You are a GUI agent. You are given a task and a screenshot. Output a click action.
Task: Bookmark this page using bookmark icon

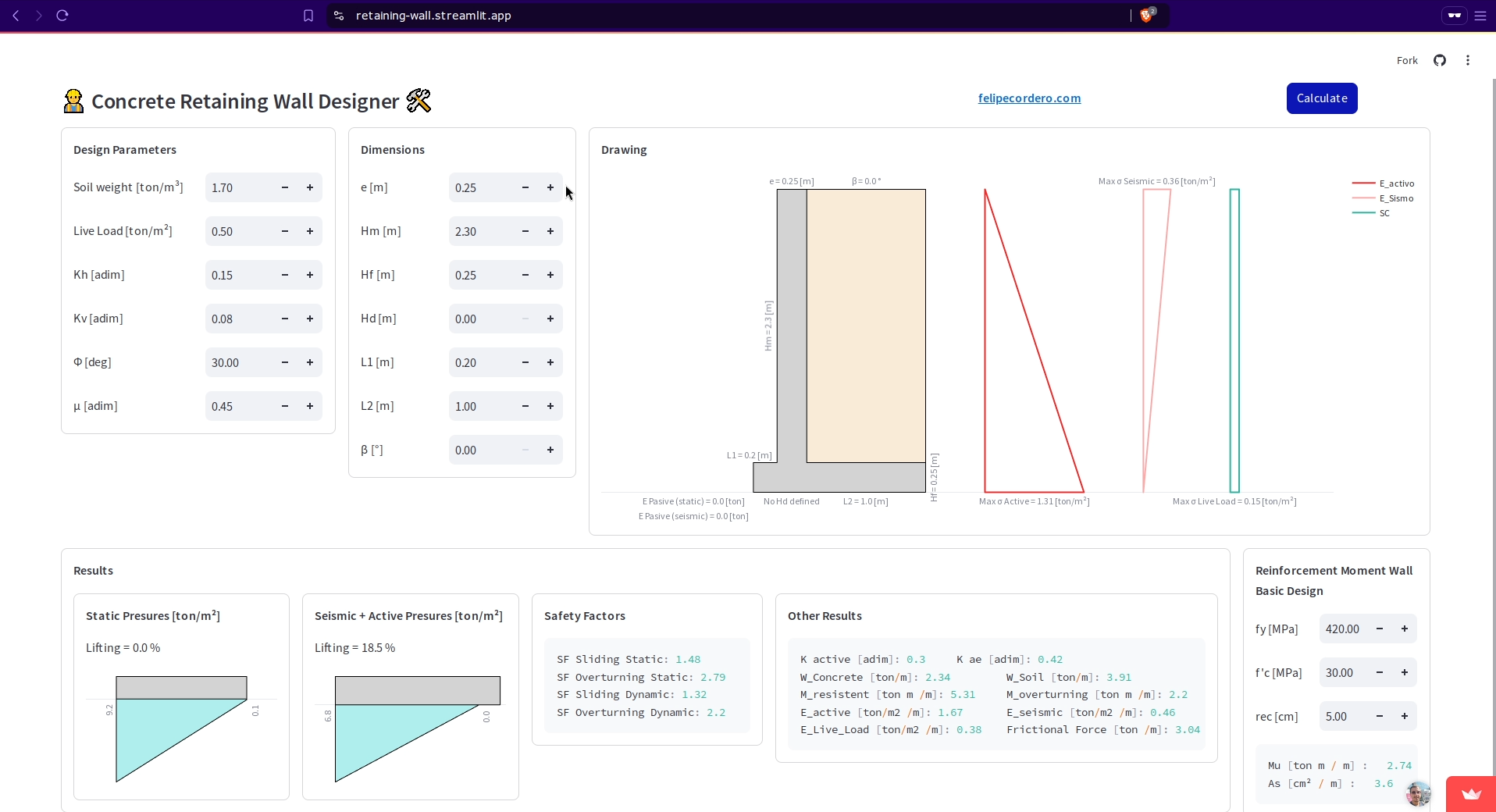point(308,16)
